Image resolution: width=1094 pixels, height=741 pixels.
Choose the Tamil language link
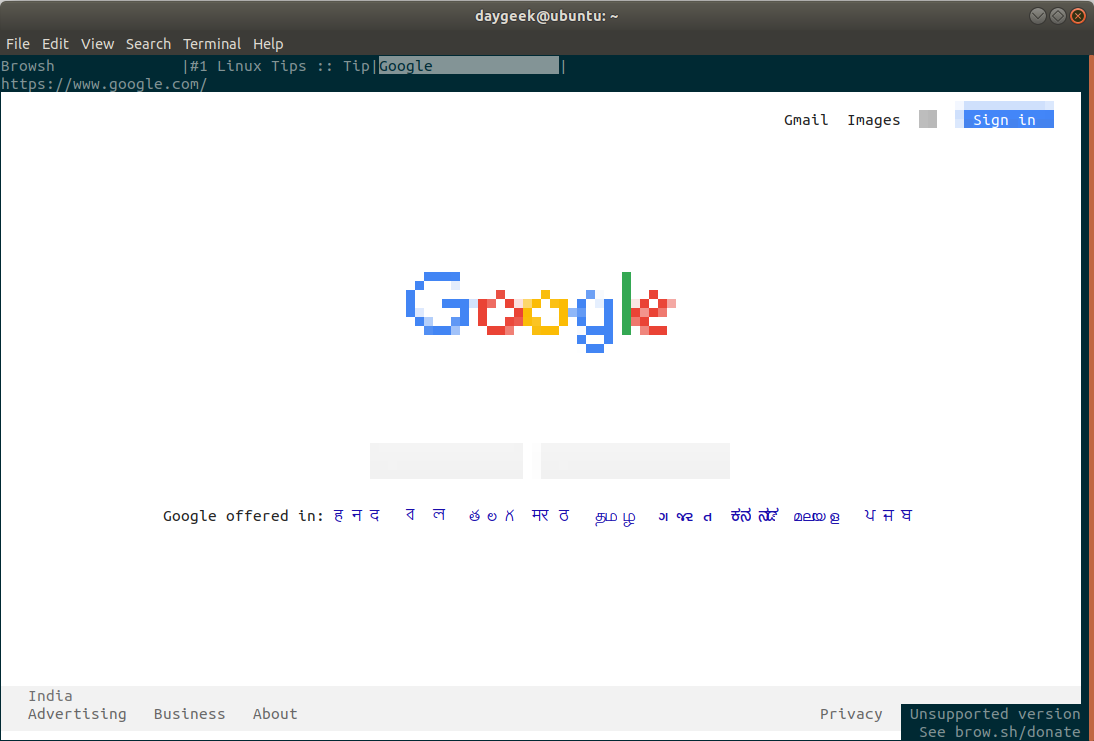[x=615, y=516]
